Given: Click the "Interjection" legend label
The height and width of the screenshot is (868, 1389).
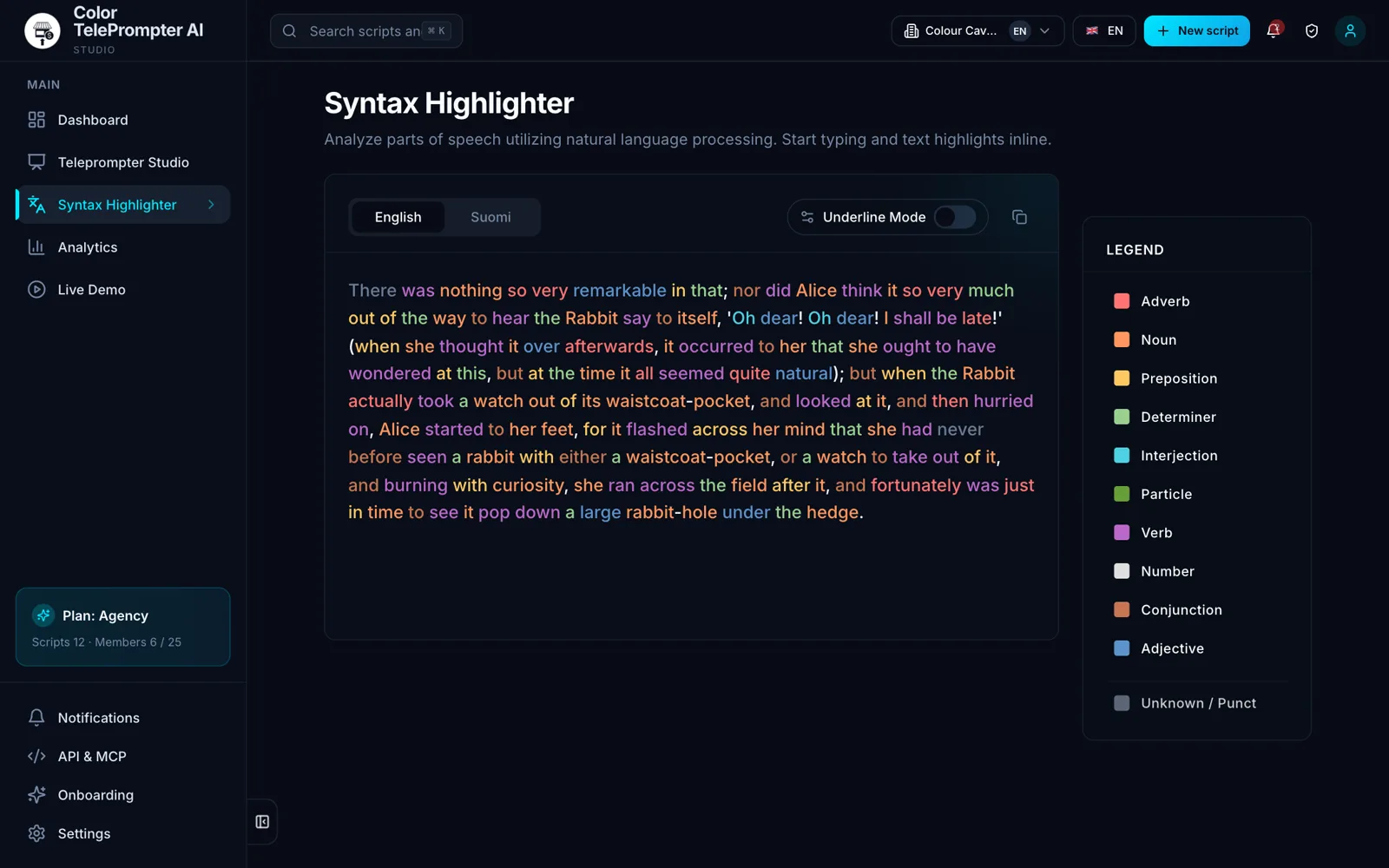Looking at the screenshot, I should click(1179, 456).
